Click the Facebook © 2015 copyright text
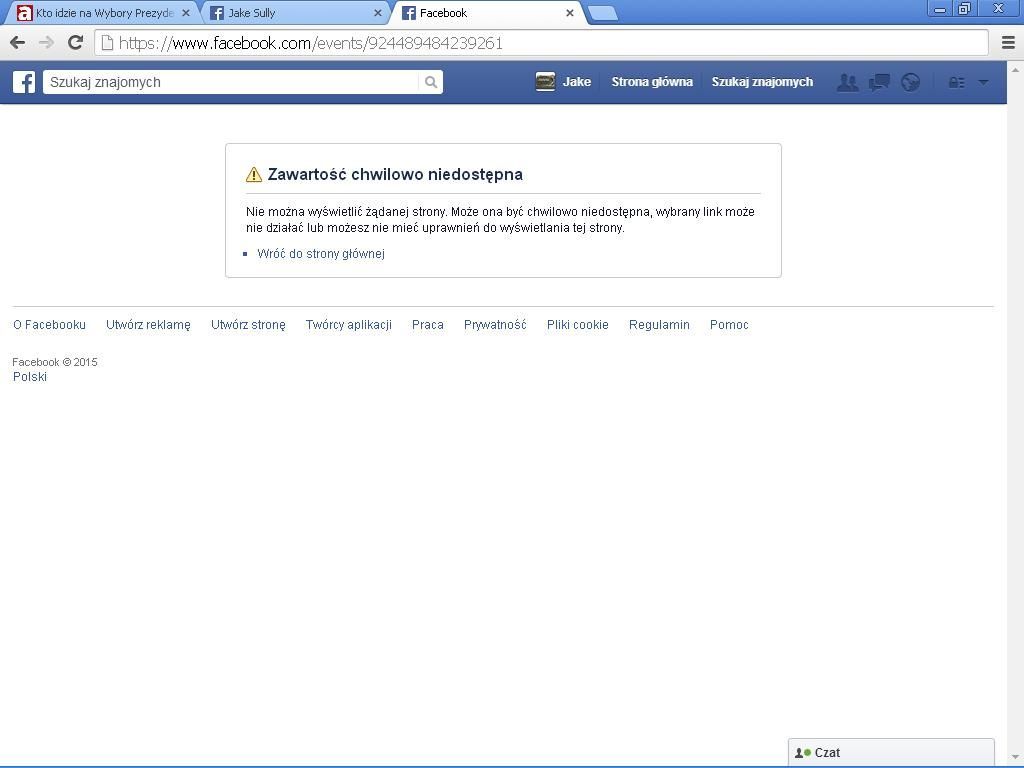The width and height of the screenshot is (1024, 768). point(55,362)
